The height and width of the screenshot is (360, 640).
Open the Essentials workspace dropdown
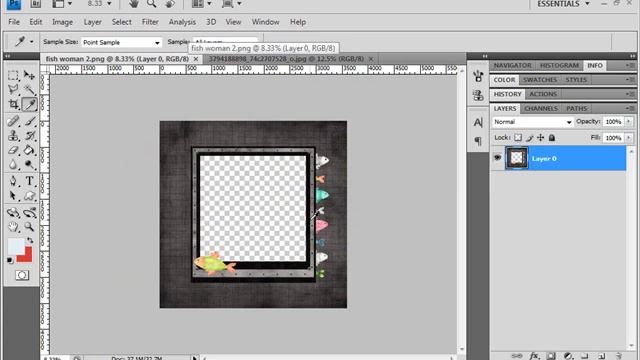click(563, 4)
